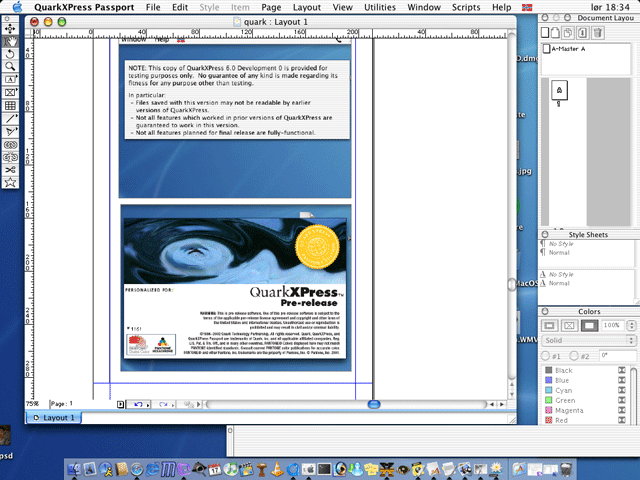Open the shade percentage stepper in Colors
The image size is (640, 480).
coord(631,325)
